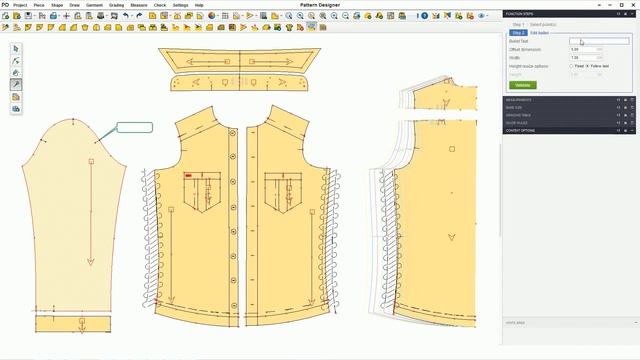Click the blue printer icon in toolbar

53,16
